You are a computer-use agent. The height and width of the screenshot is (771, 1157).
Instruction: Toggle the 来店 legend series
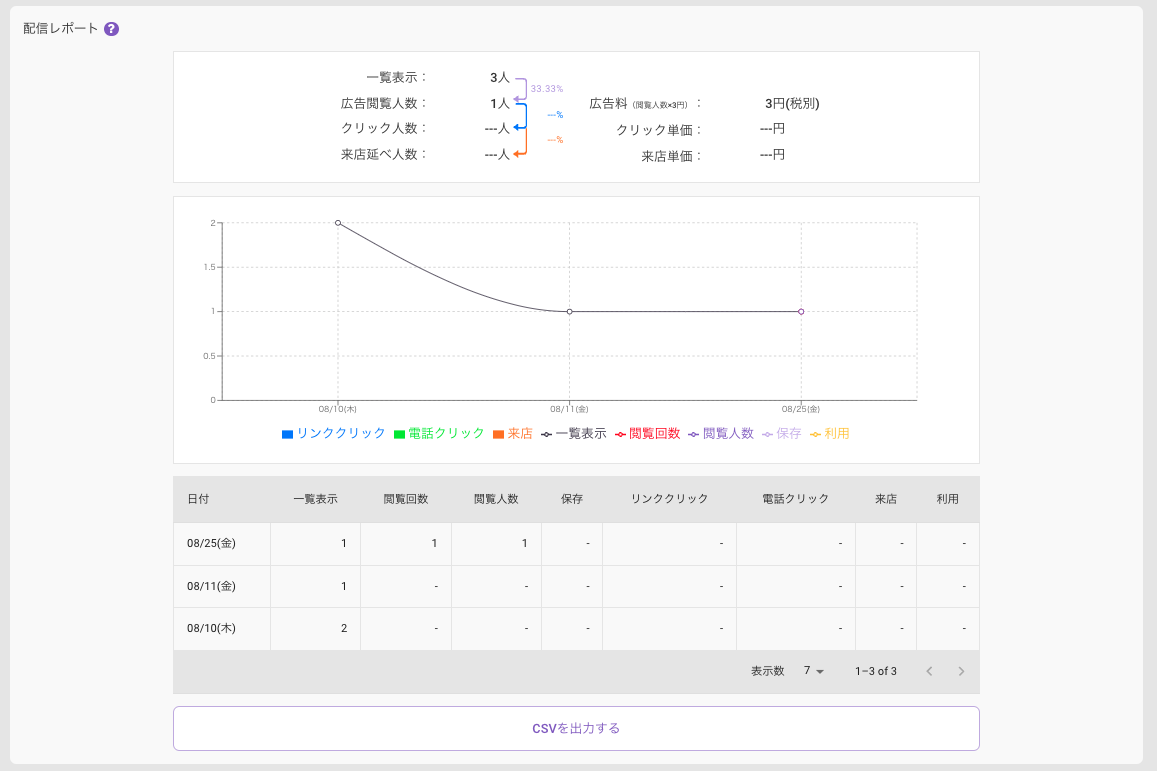pos(512,434)
